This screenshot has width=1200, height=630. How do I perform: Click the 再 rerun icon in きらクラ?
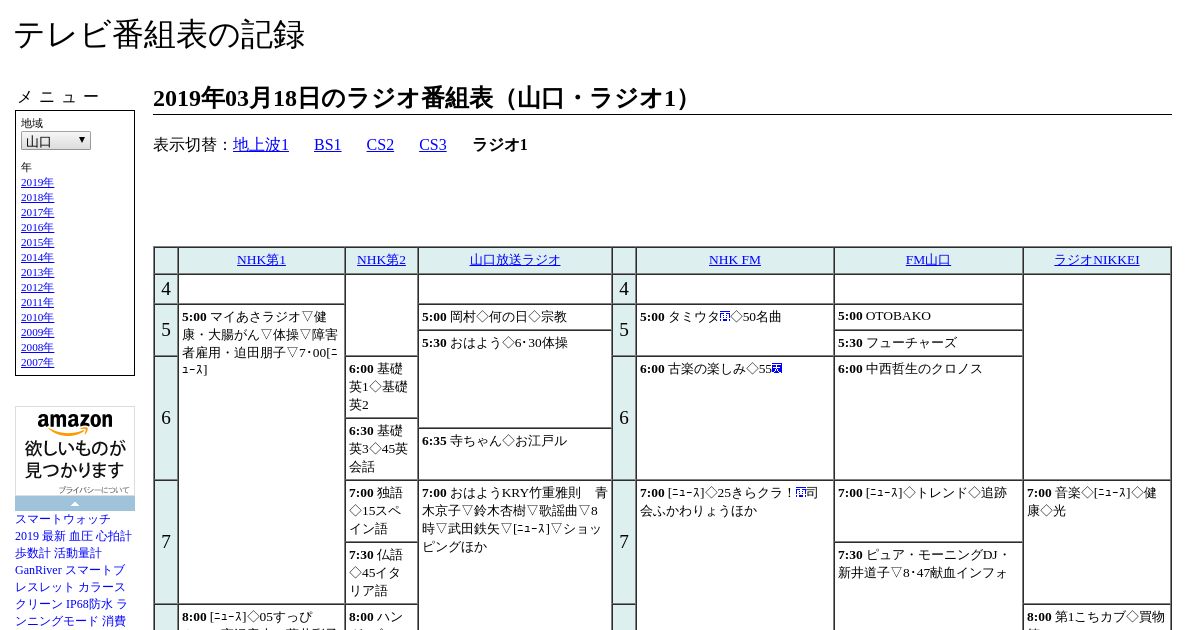click(x=801, y=493)
